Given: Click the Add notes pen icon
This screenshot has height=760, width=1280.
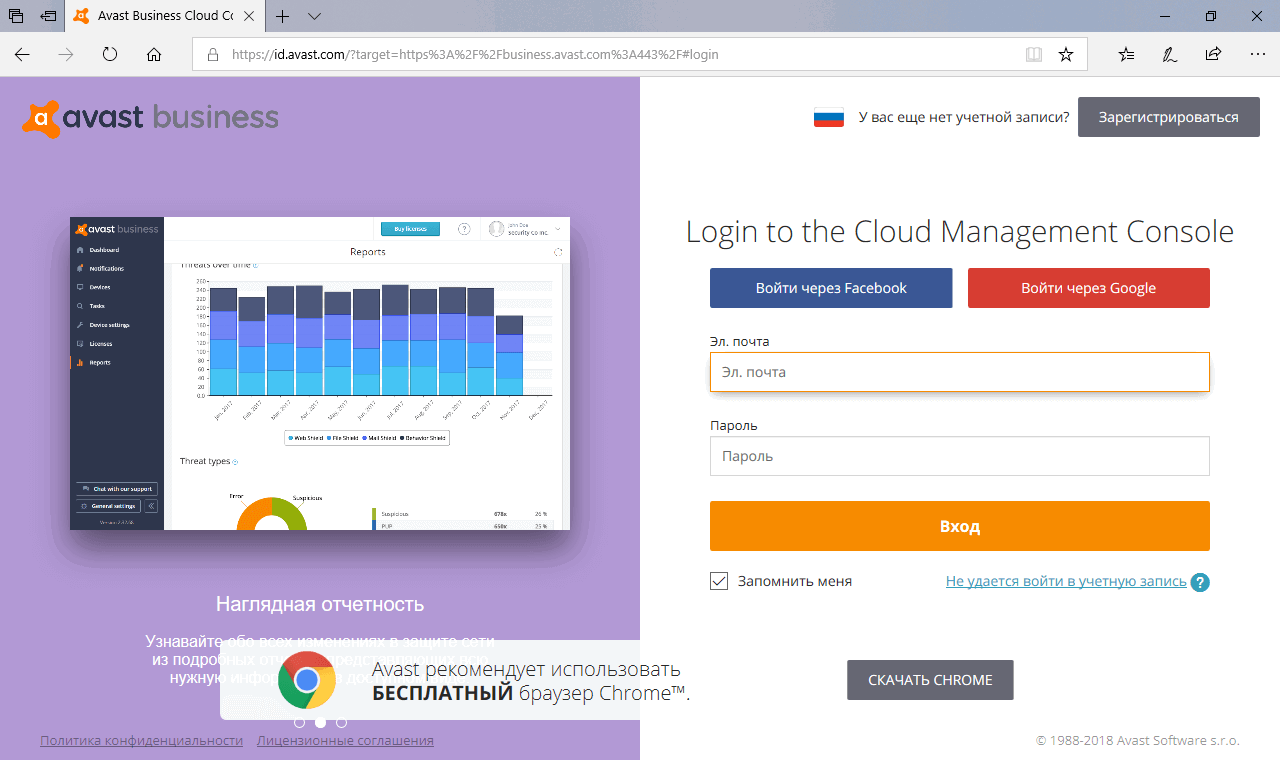Looking at the screenshot, I should (x=1169, y=55).
